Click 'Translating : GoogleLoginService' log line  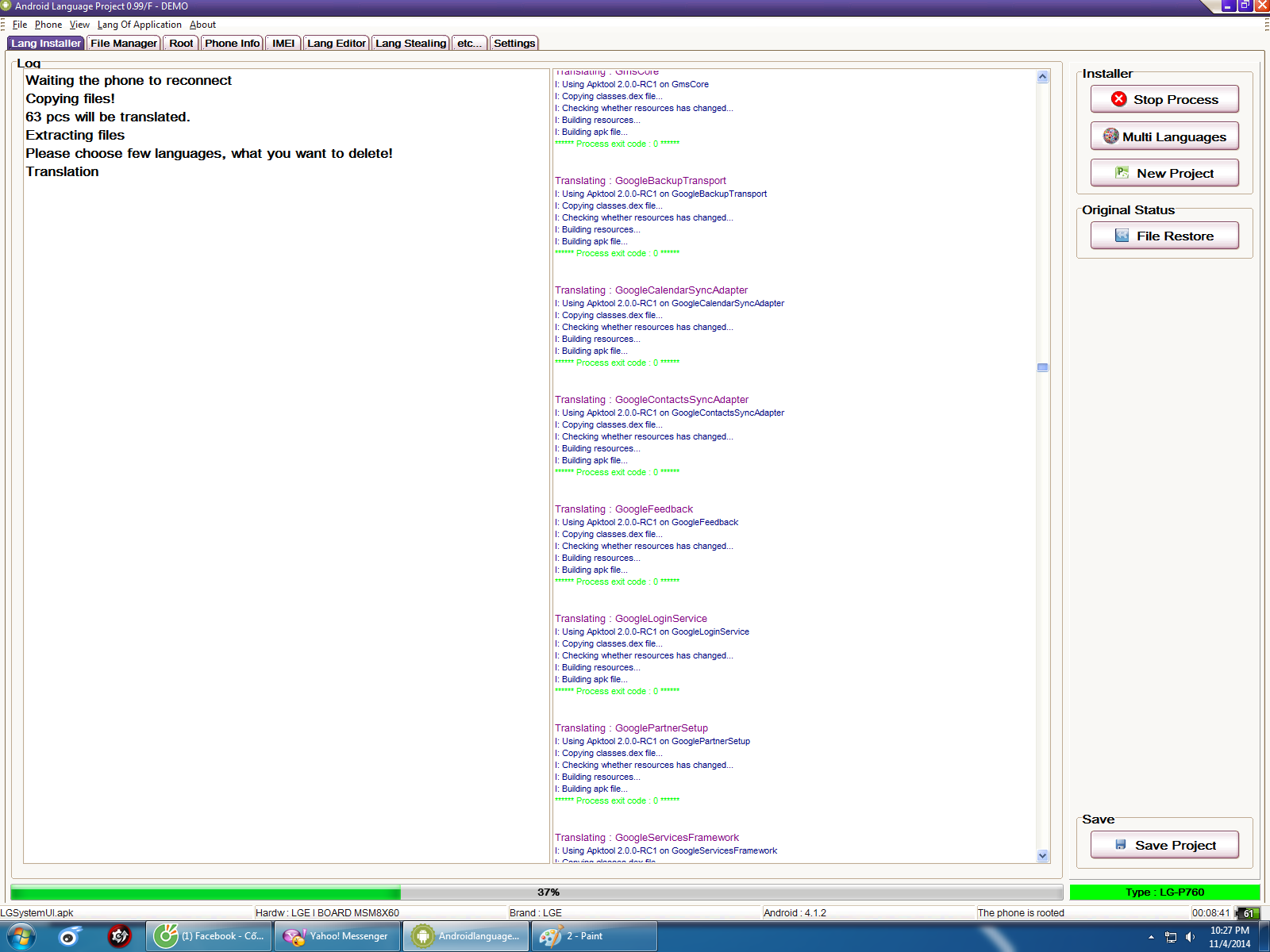click(x=630, y=619)
